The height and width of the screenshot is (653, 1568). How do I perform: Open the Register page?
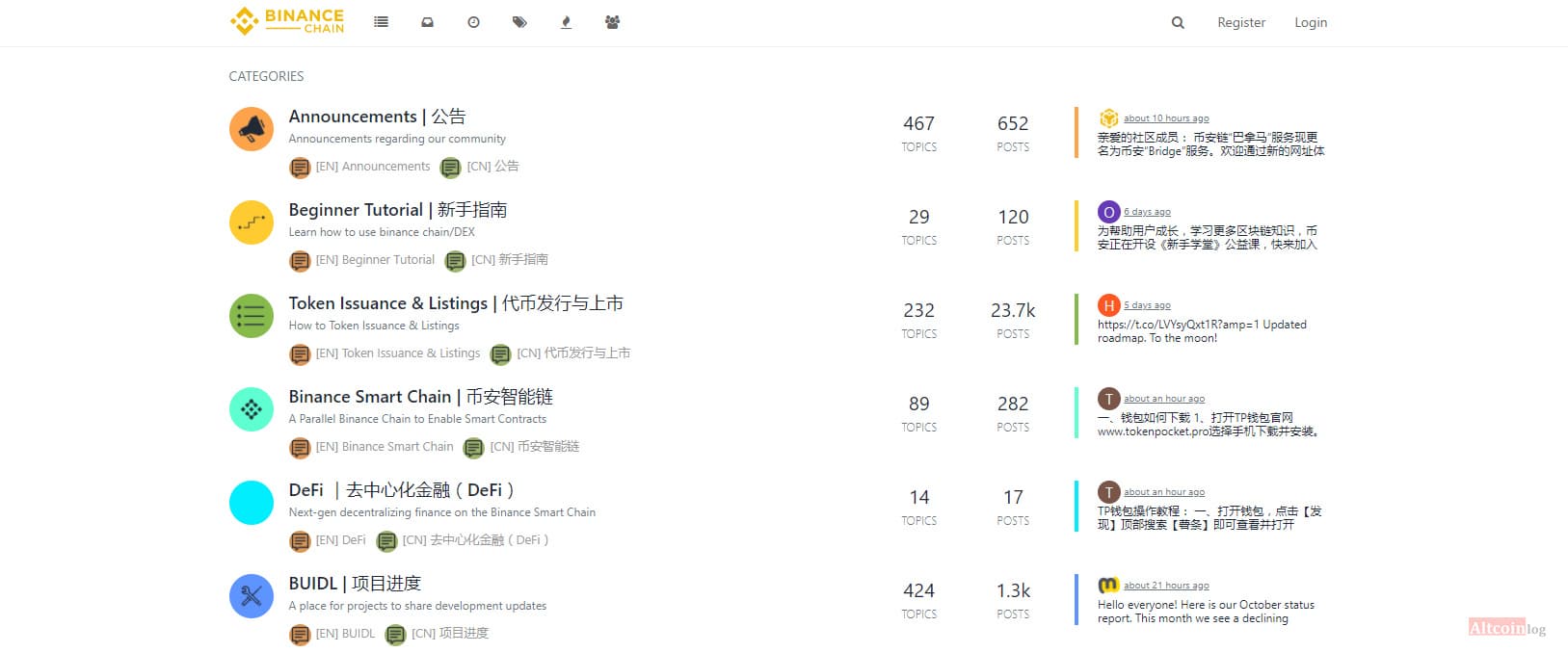click(x=1241, y=22)
